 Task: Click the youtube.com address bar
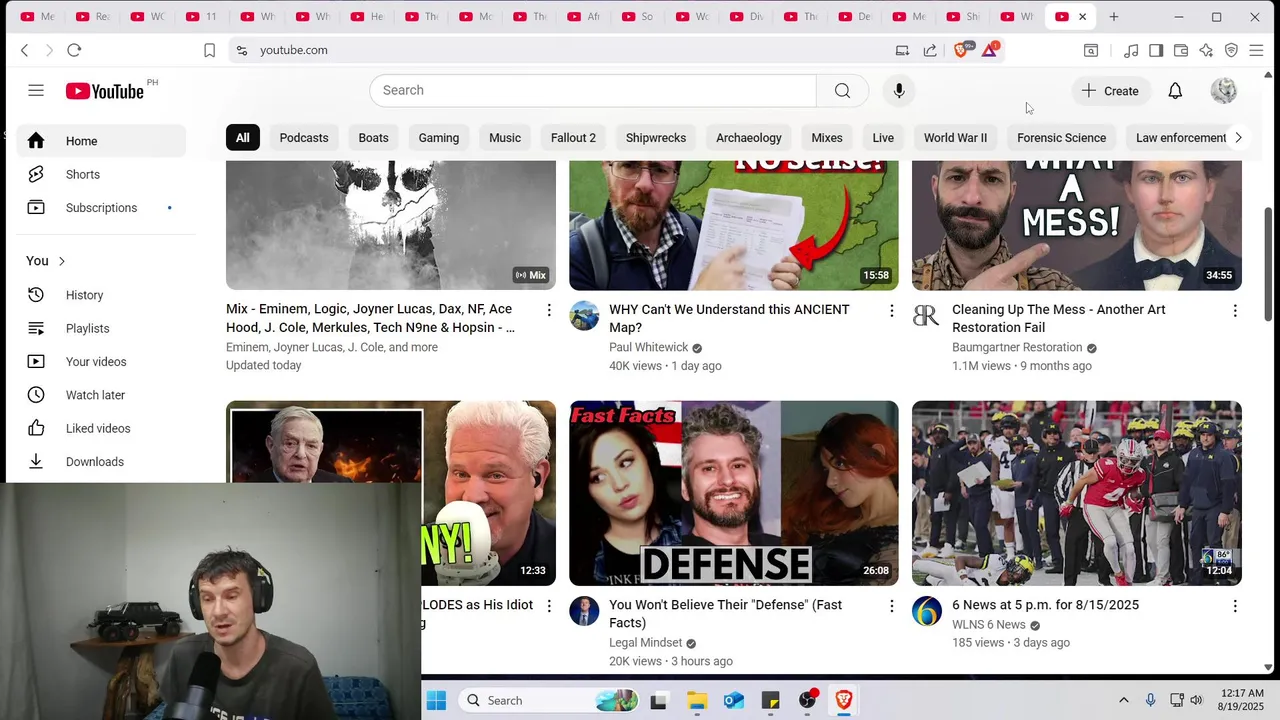pyautogui.click(x=560, y=50)
